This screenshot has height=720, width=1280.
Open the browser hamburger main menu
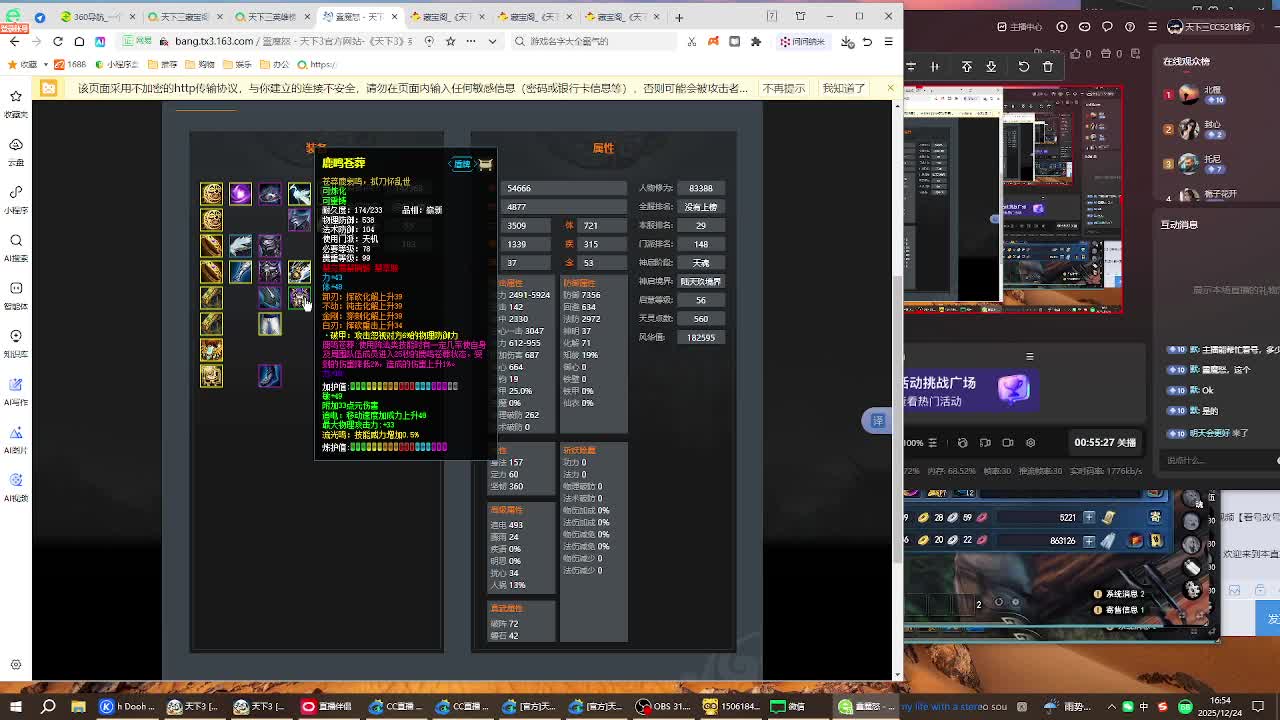coord(888,41)
